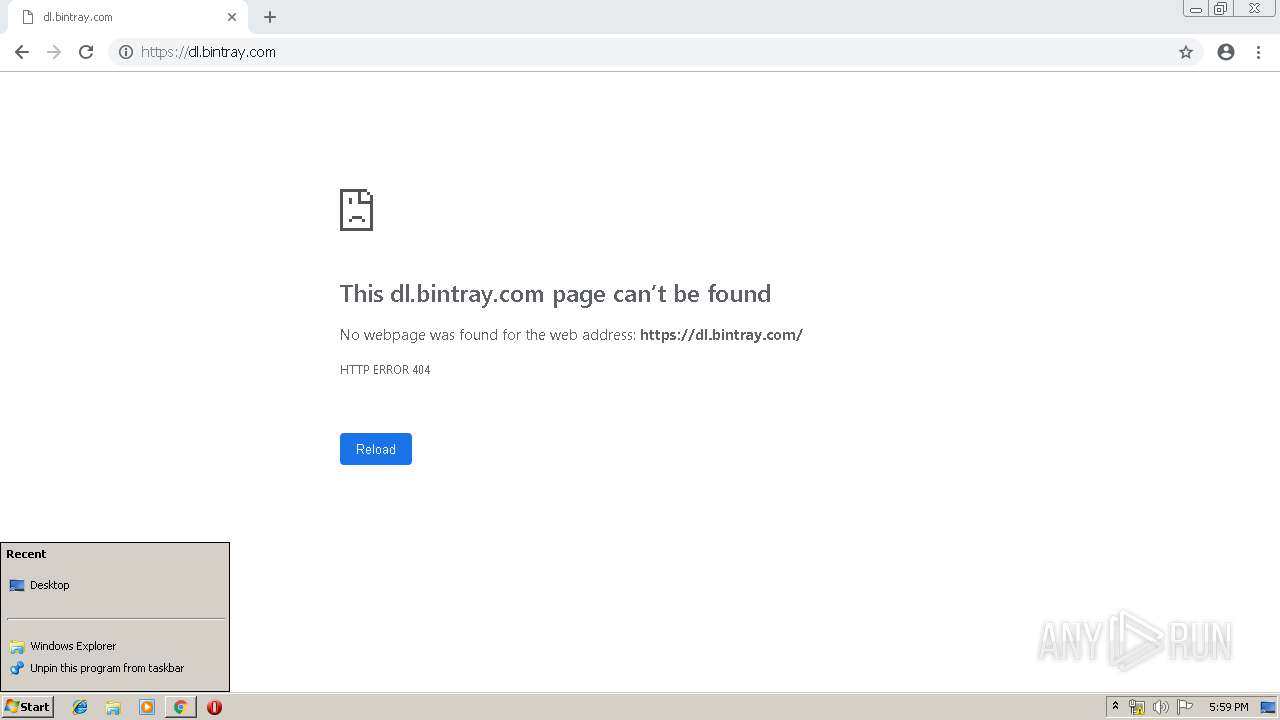Image resolution: width=1280 pixels, height=720 pixels.
Task: Open the Chrome three-dot menu
Action: point(1258,52)
